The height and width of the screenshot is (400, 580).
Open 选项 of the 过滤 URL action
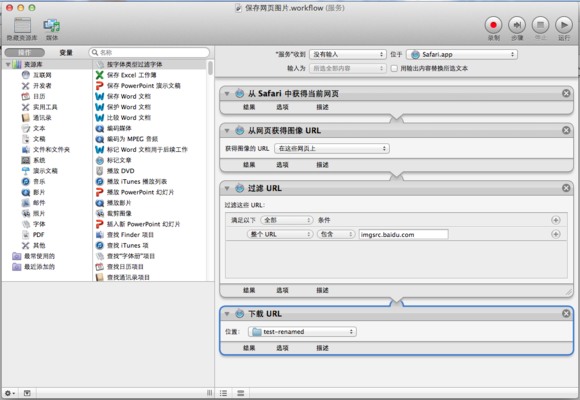pos(282,290)
